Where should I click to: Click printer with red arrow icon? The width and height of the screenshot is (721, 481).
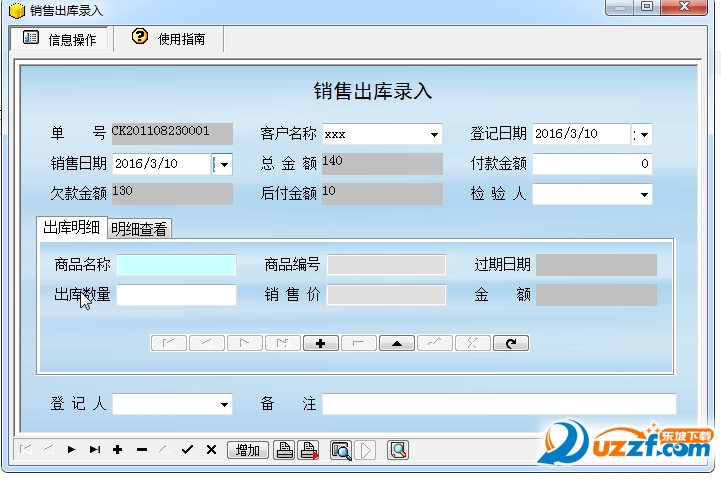tap(309, 450)
